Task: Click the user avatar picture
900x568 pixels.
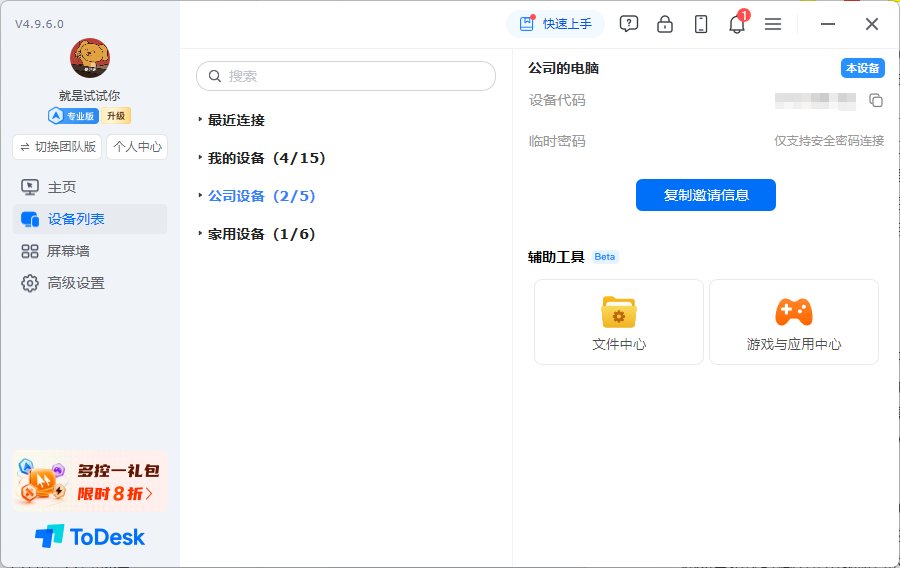Action: click(x=90, y=59)
